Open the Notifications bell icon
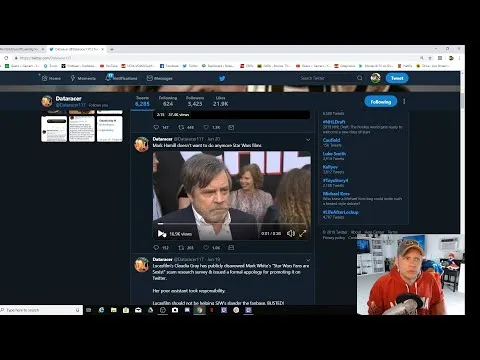Screen dimensions: 480x360 coord(109,78)
